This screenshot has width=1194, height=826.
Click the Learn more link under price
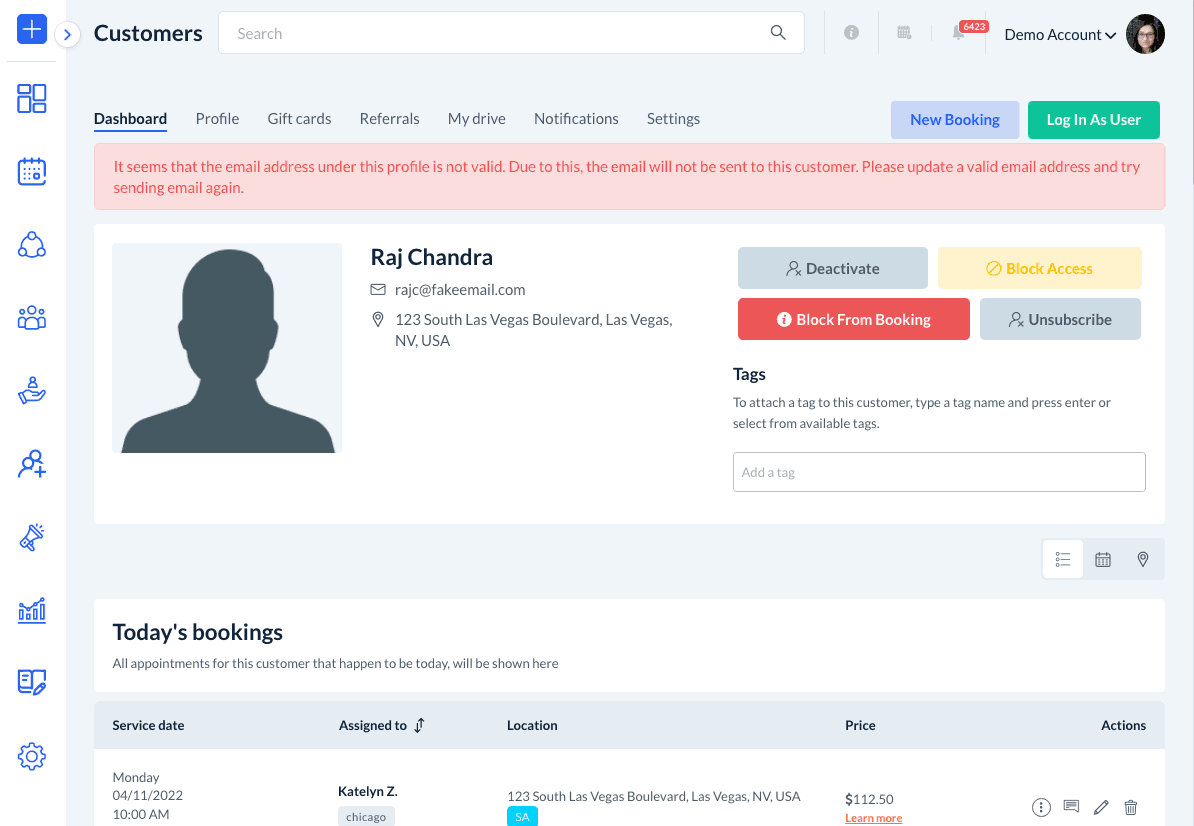coord(873,818)
